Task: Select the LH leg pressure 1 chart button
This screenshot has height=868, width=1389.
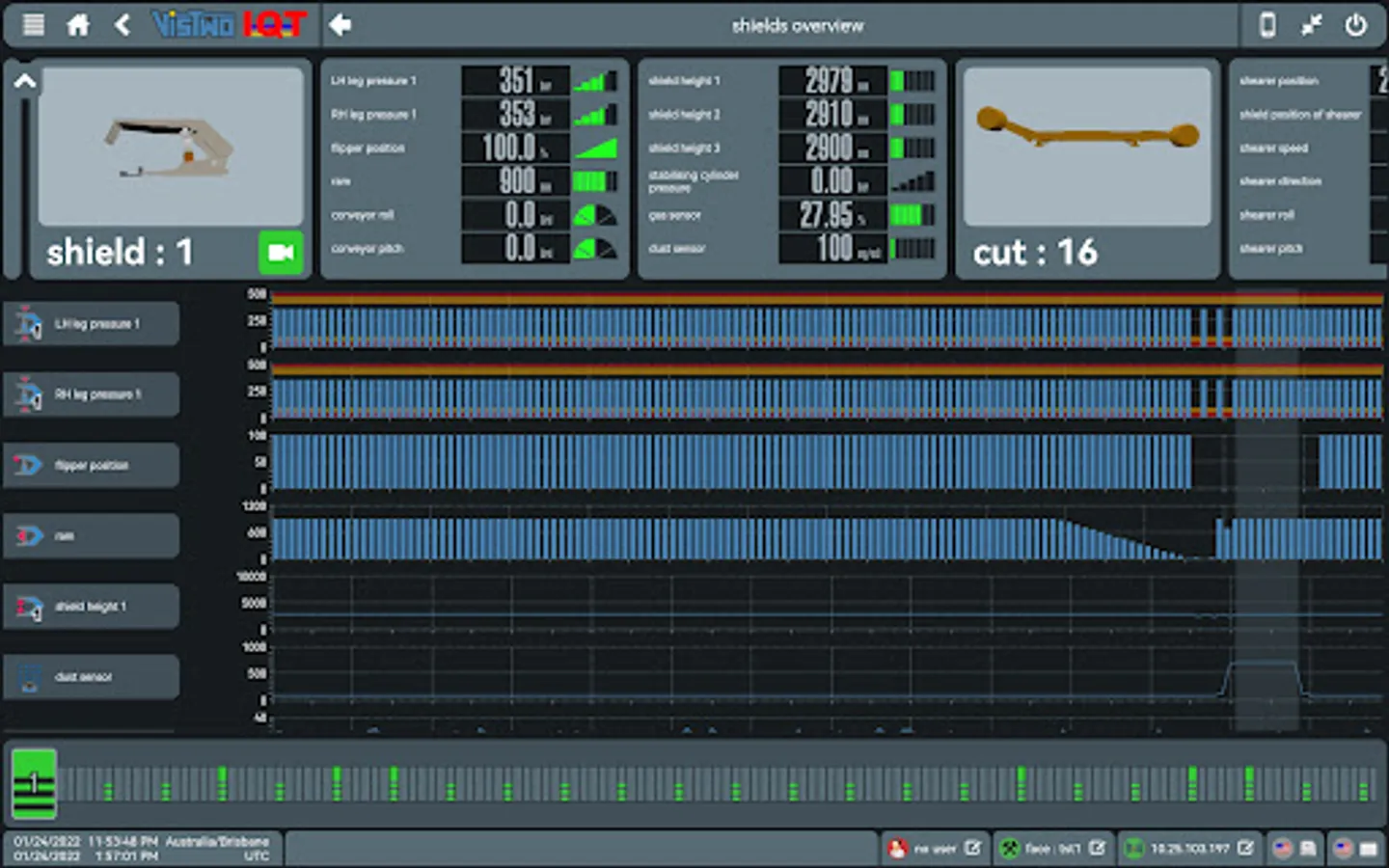Action: (92, 324)
